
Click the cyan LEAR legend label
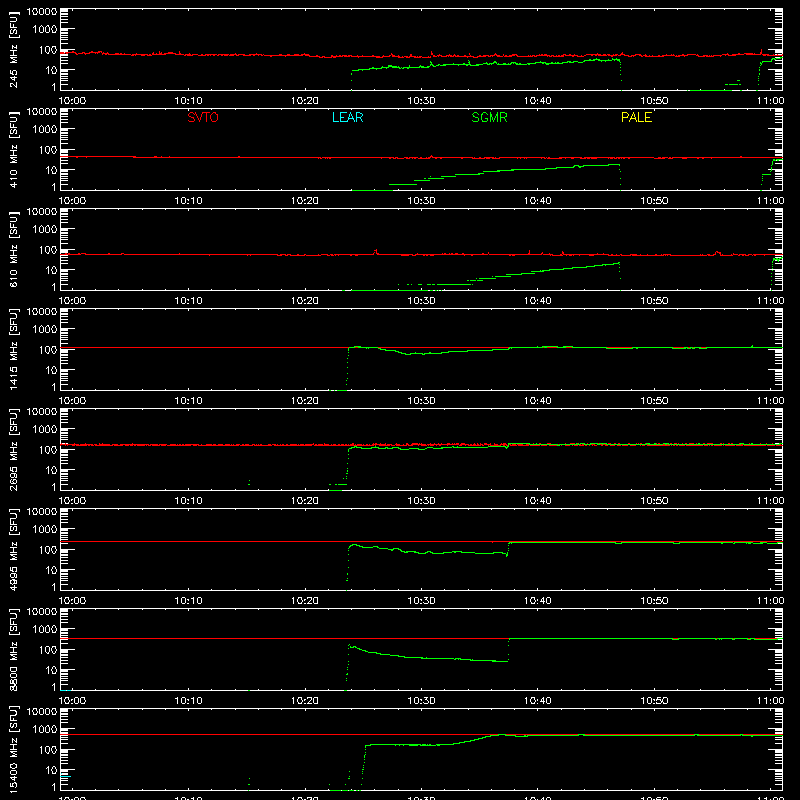click(347, 117)
